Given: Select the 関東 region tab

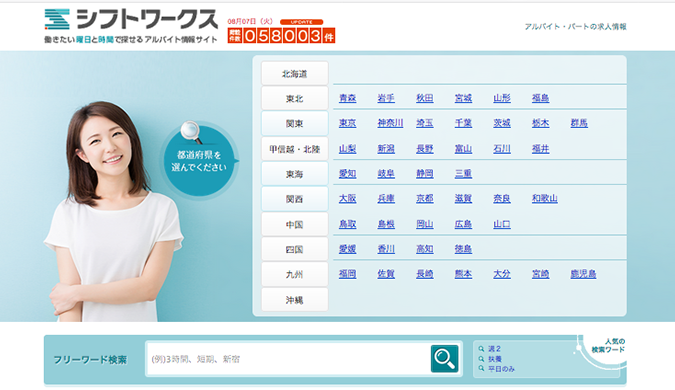Looking at the screenshot, I should tap(294, 124).
